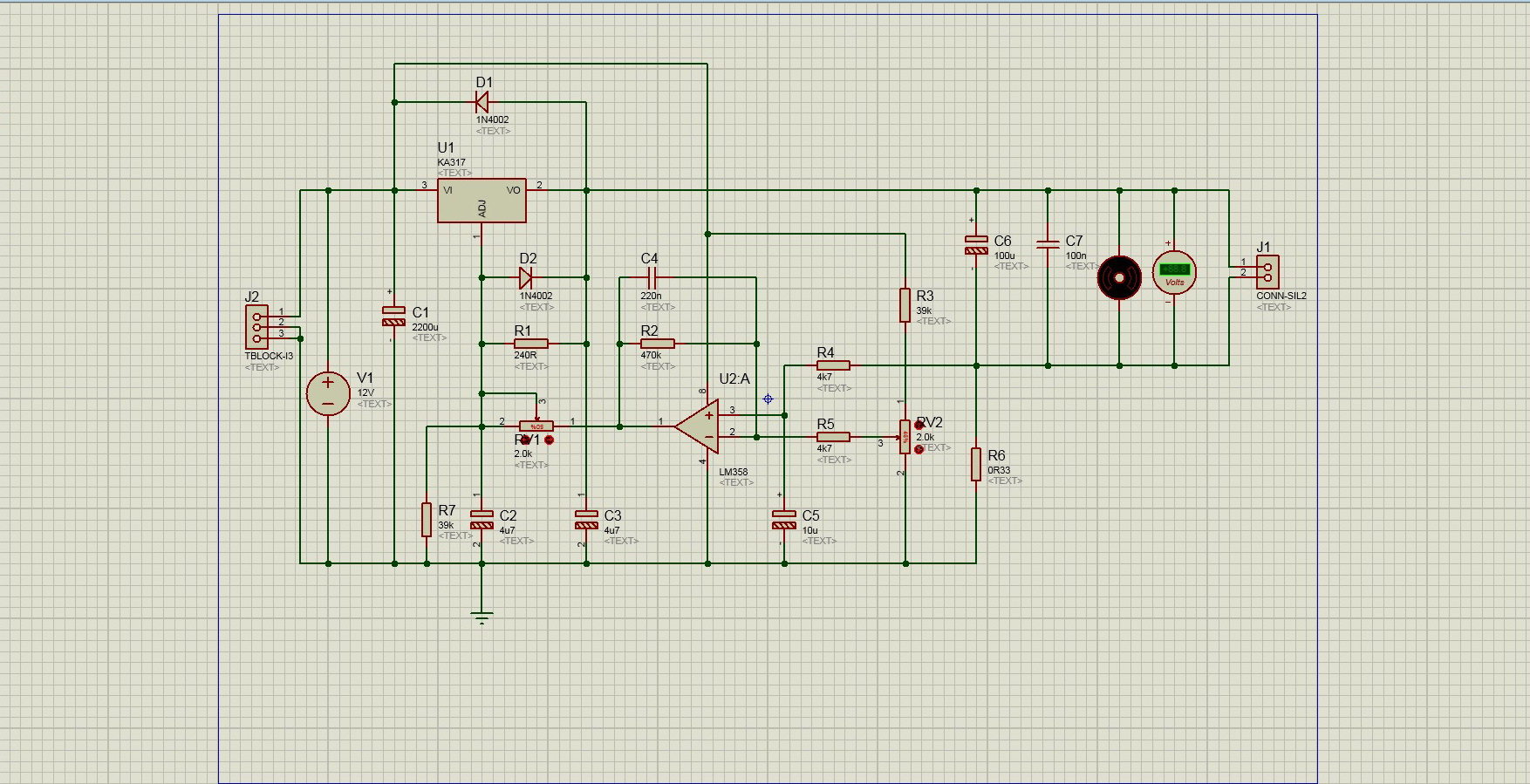This screenshot has width=1530, height=784.
Task: Click the blue crosshair marker near U2:A
Action: [x=768, y=399]
